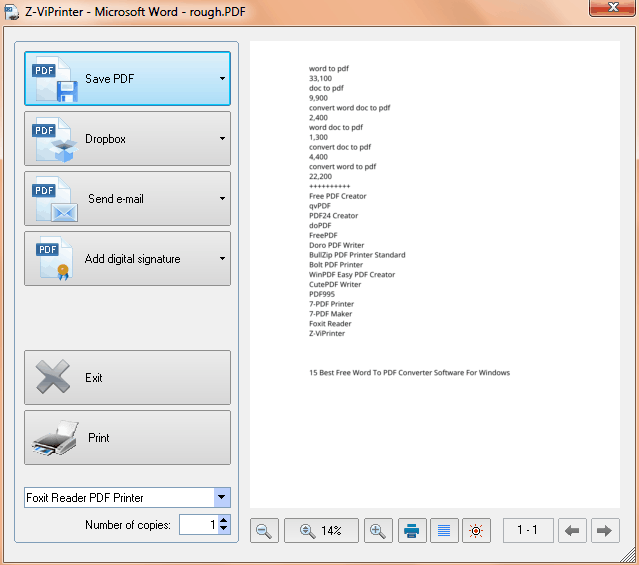The width and height of the screenshot is (639, 565).
Task: Click 'Bolt PDF Printer' preview line
Action: (335, 265)
